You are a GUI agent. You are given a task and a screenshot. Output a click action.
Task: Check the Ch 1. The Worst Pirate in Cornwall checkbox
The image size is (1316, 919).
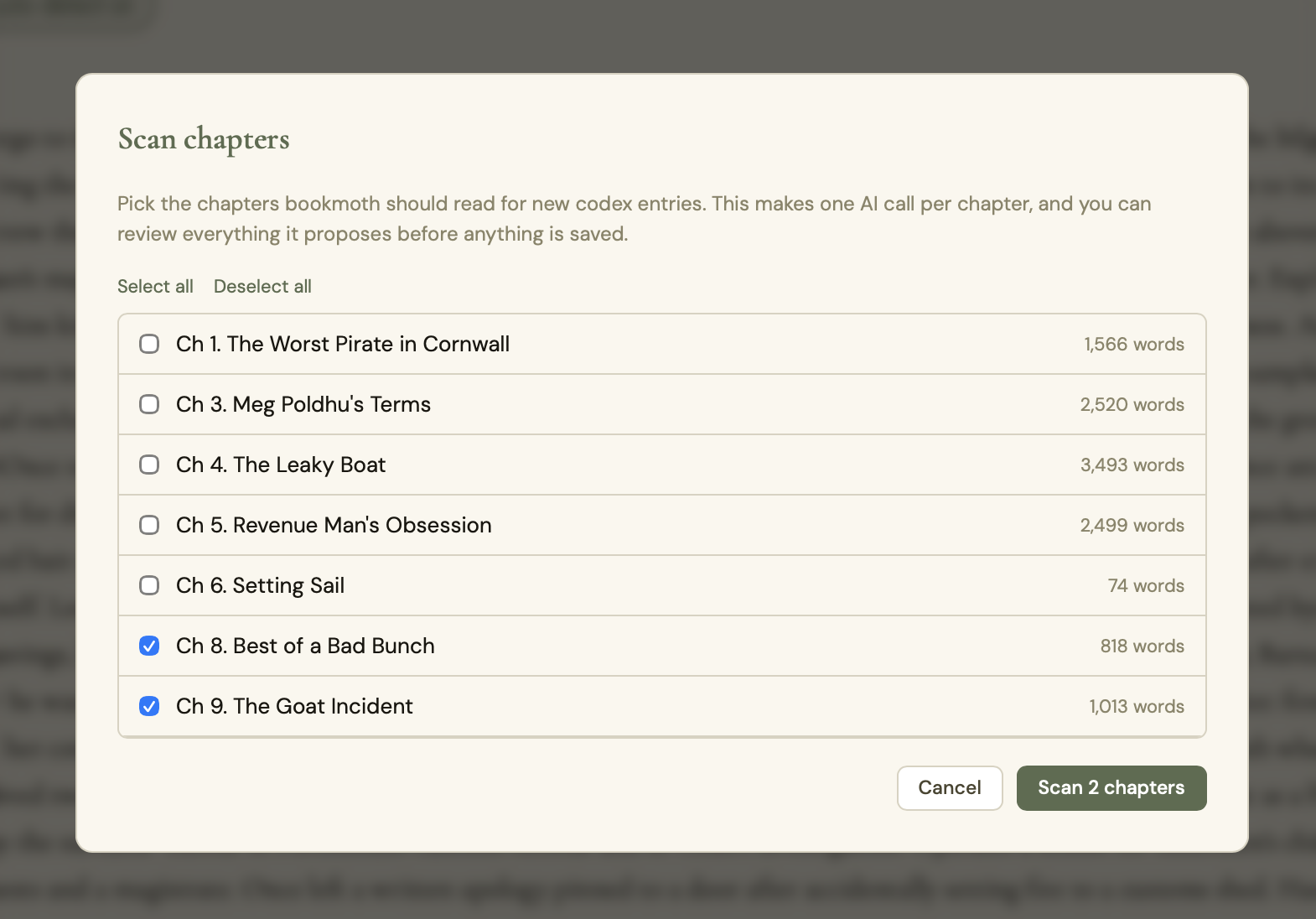point(149,344)
